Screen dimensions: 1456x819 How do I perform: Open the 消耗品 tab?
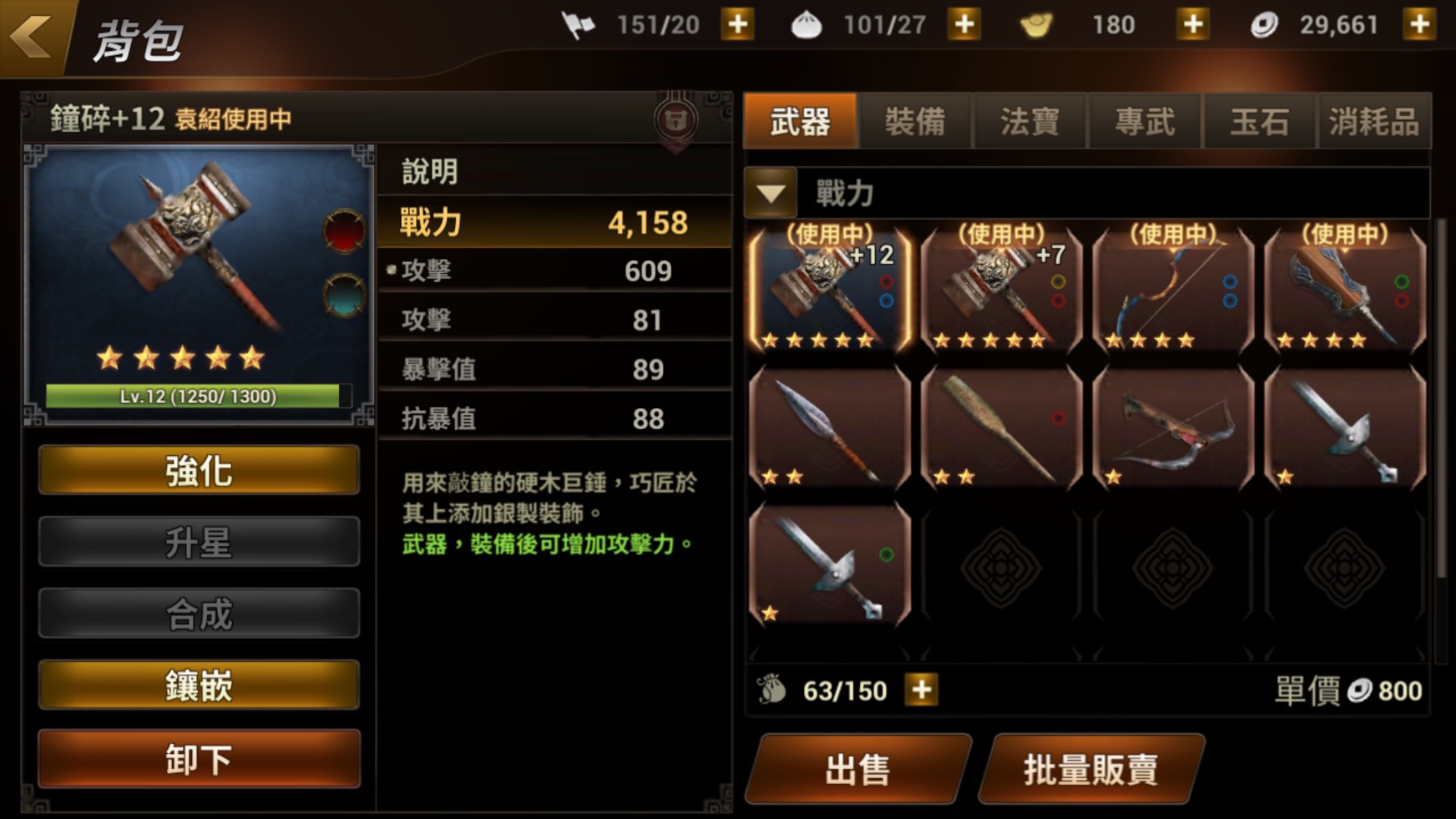click(1374, 121)
